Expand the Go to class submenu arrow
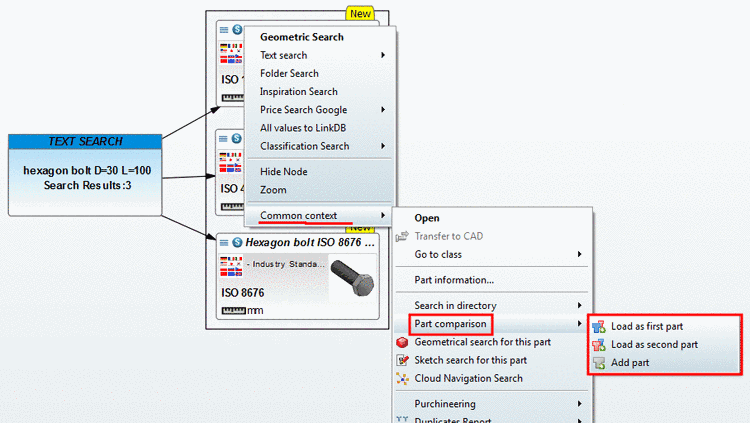The width and height of the screenshot is (750, 423). click(x=579, y=254)
